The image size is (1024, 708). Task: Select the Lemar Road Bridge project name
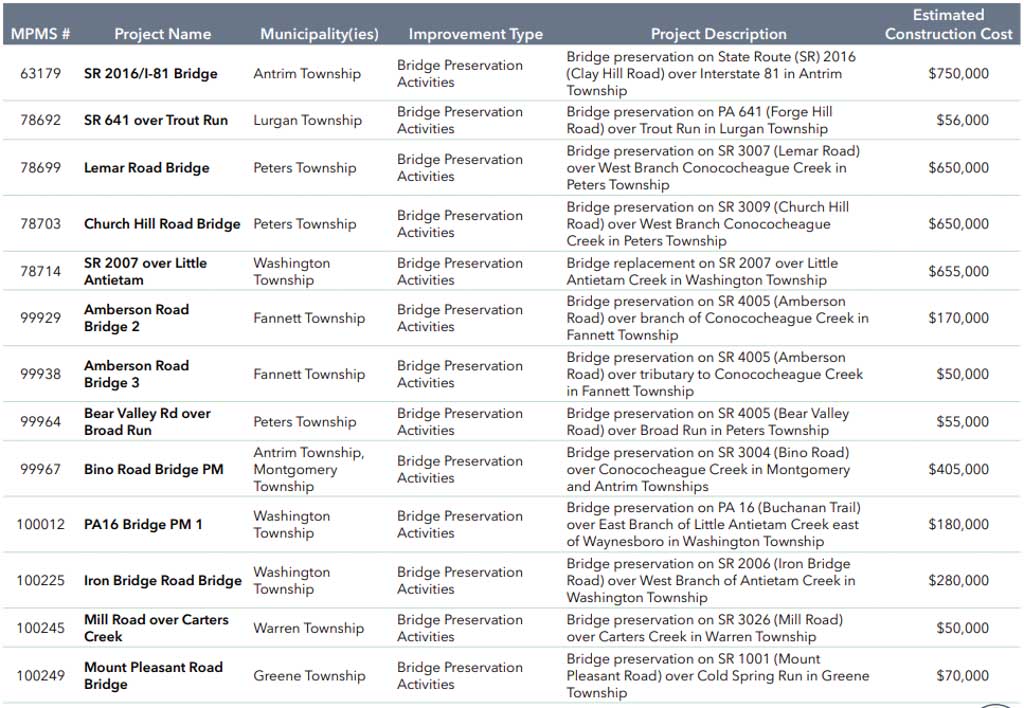coord(146,168)
